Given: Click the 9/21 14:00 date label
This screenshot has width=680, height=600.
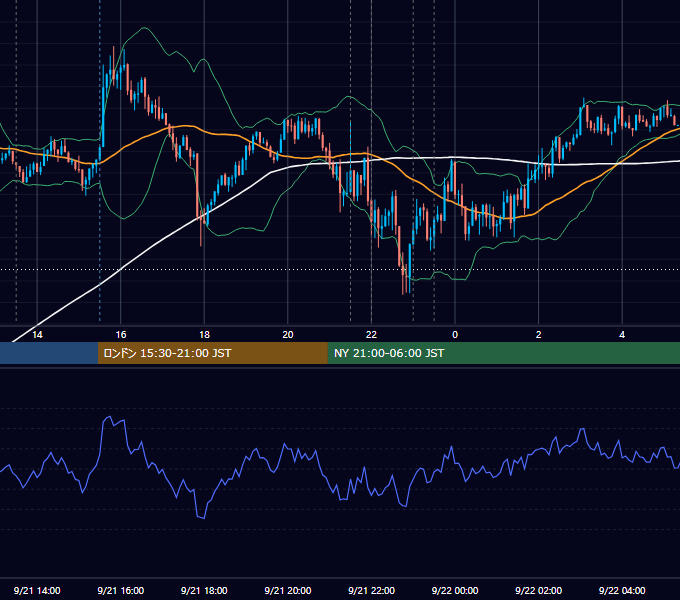Looking at the screenshot, I should (37, 590).
